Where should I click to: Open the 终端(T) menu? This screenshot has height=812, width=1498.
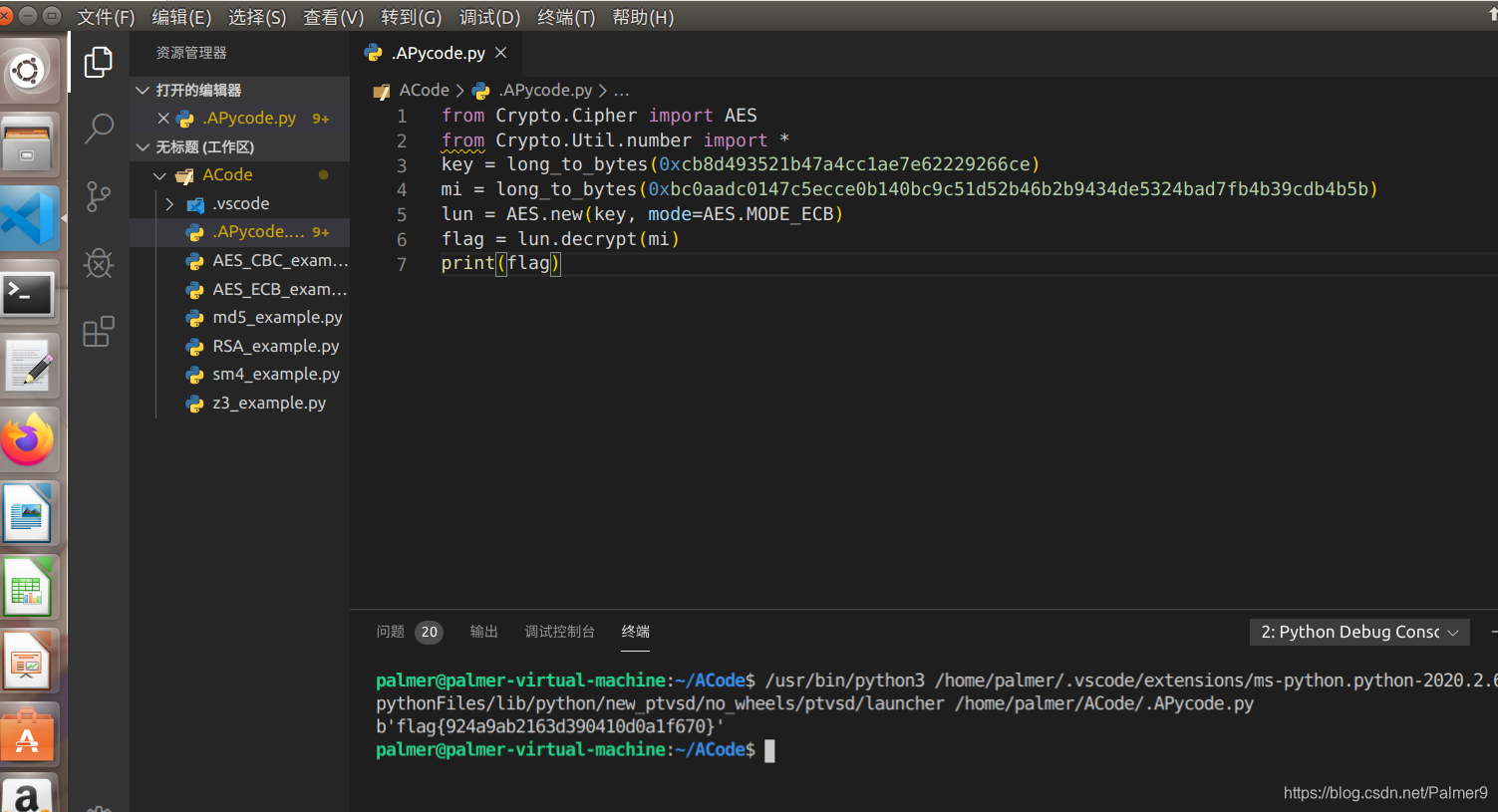tap(566, 17)
